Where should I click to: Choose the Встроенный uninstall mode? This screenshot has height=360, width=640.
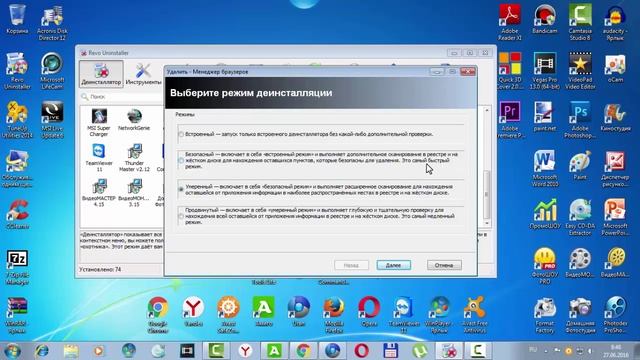coord(181,134)
